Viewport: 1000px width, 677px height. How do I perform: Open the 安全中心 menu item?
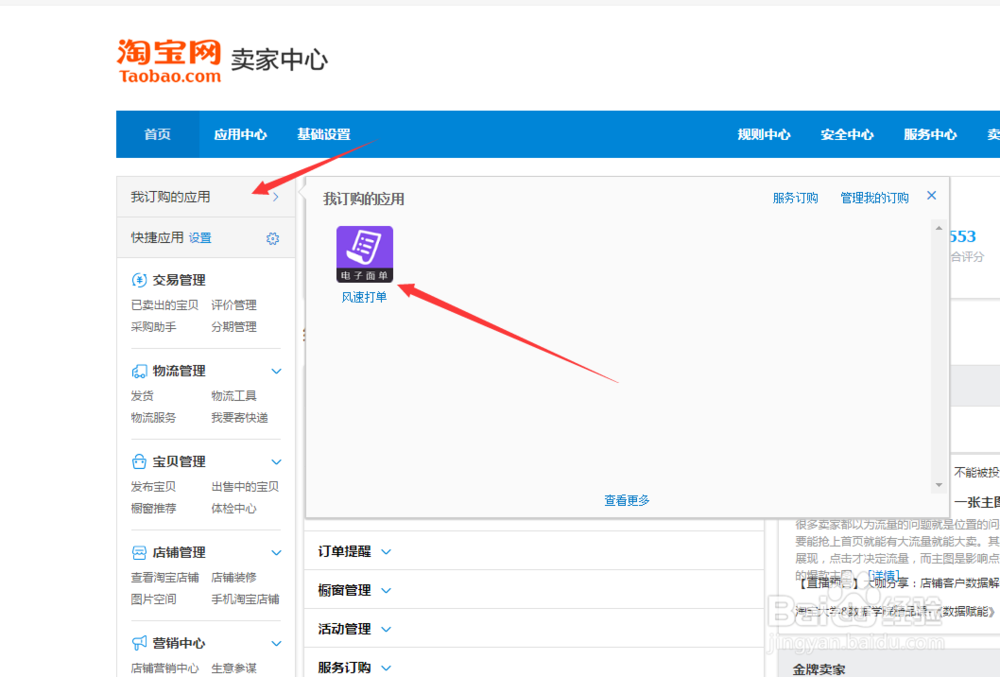[847, 135]
